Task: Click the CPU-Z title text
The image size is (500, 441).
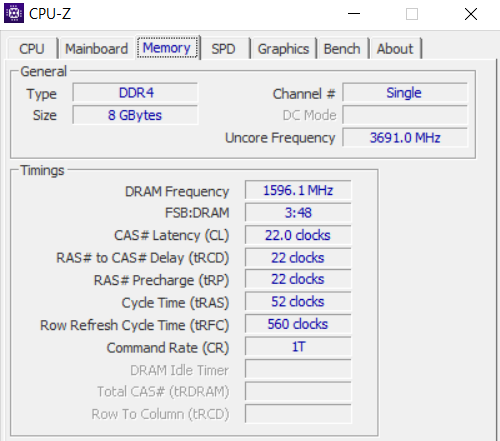Action: (50, 14)
